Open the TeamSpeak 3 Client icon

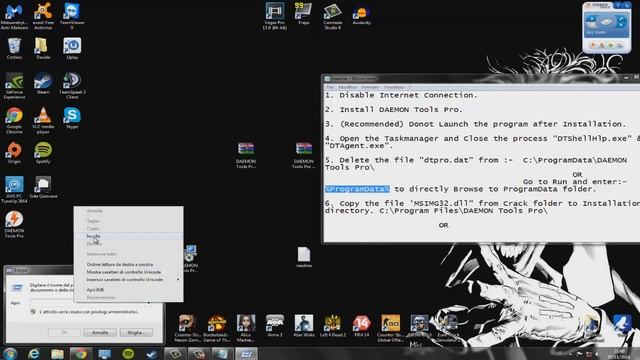coord(72,86)
